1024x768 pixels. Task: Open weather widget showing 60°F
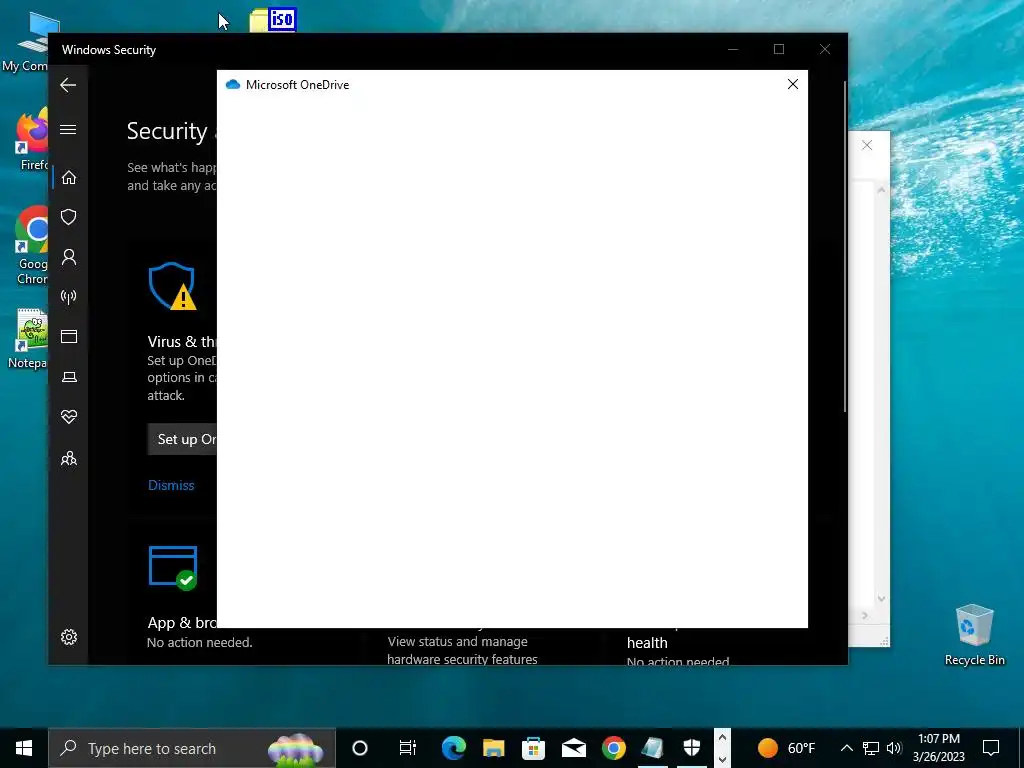pyautogui.click(x=786, y=748)
